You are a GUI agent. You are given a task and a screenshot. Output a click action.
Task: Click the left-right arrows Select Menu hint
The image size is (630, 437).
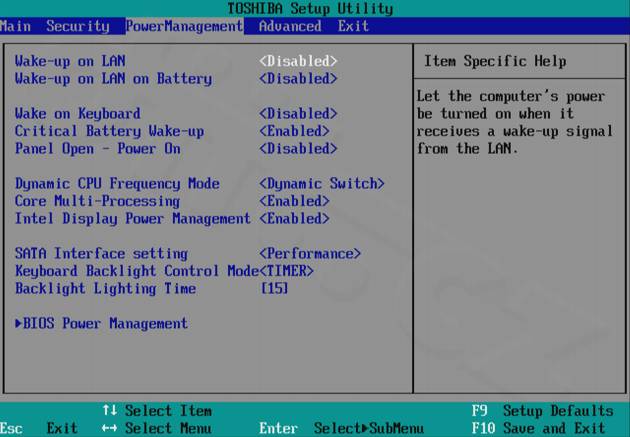[x=157, y=428]
